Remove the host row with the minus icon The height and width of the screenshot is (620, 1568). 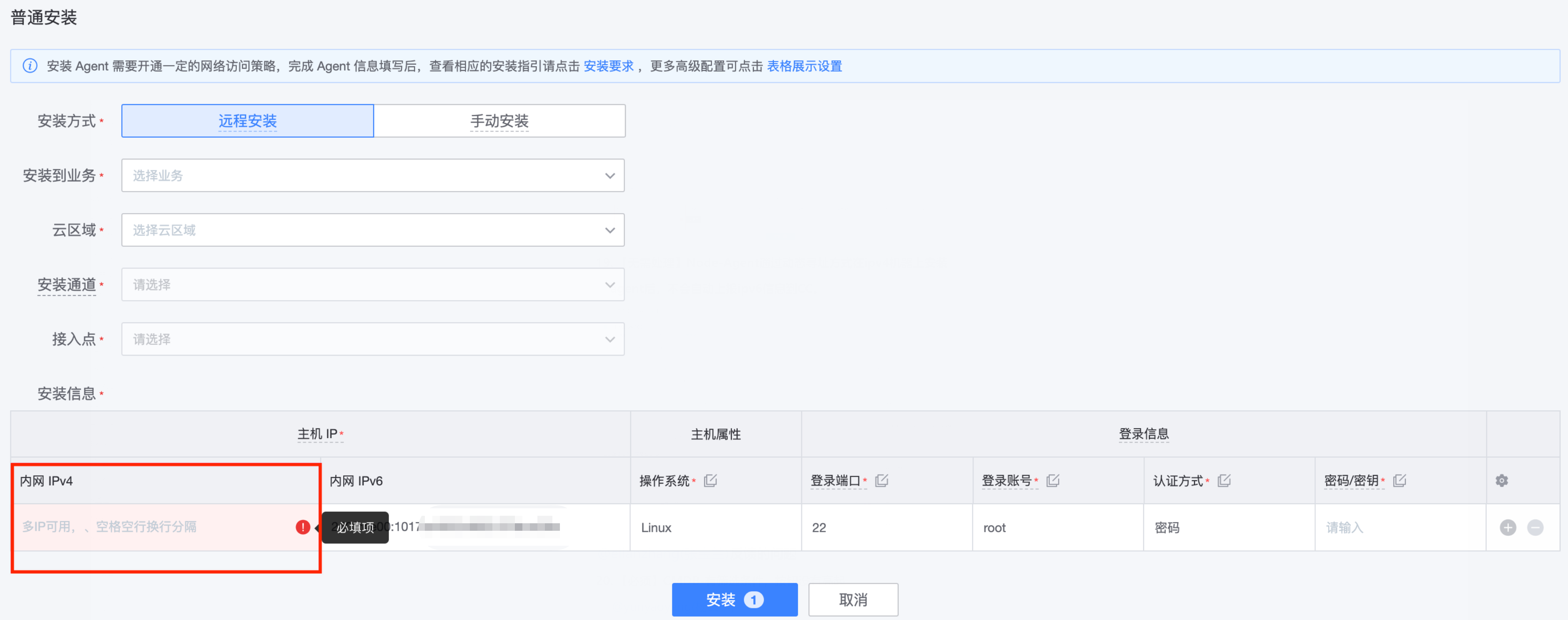(1536, 527)
